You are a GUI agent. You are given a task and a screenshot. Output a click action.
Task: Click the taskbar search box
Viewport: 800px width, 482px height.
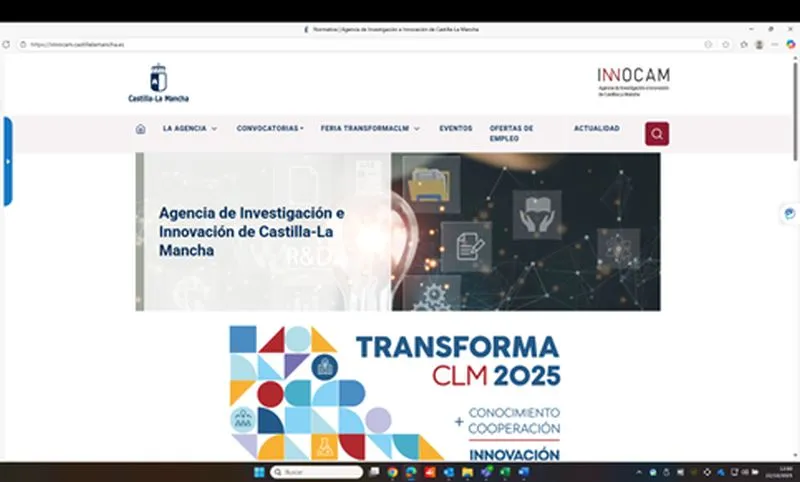(317, 472)
